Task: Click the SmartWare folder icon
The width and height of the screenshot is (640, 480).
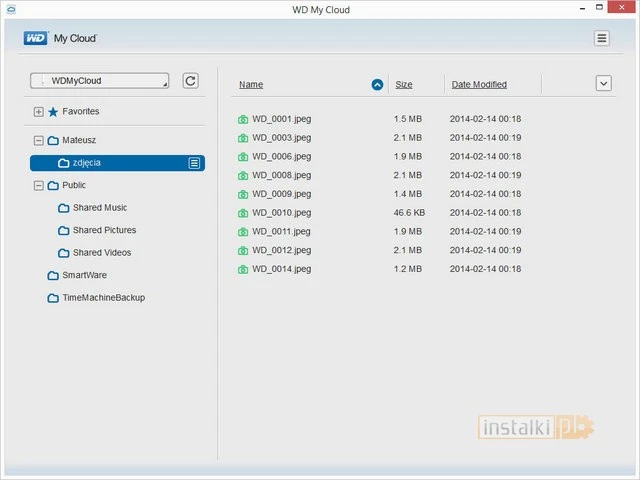Action: [x=53, y=276]
